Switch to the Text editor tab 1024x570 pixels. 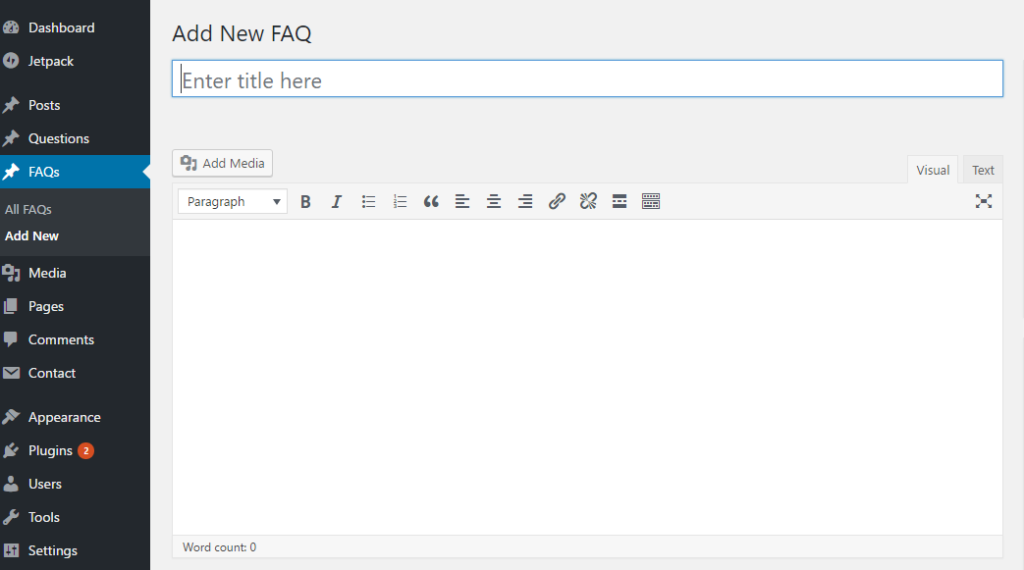point(983,170)
